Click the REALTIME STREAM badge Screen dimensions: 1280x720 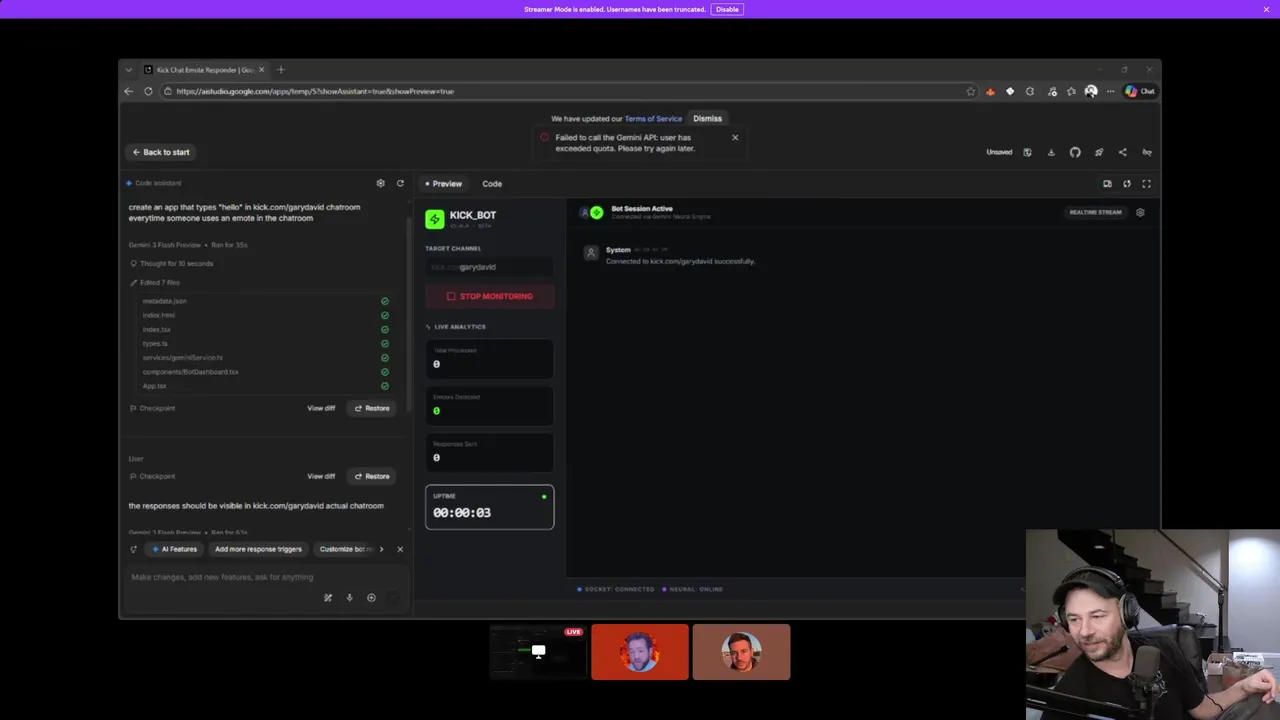[x=1095, y=212]
